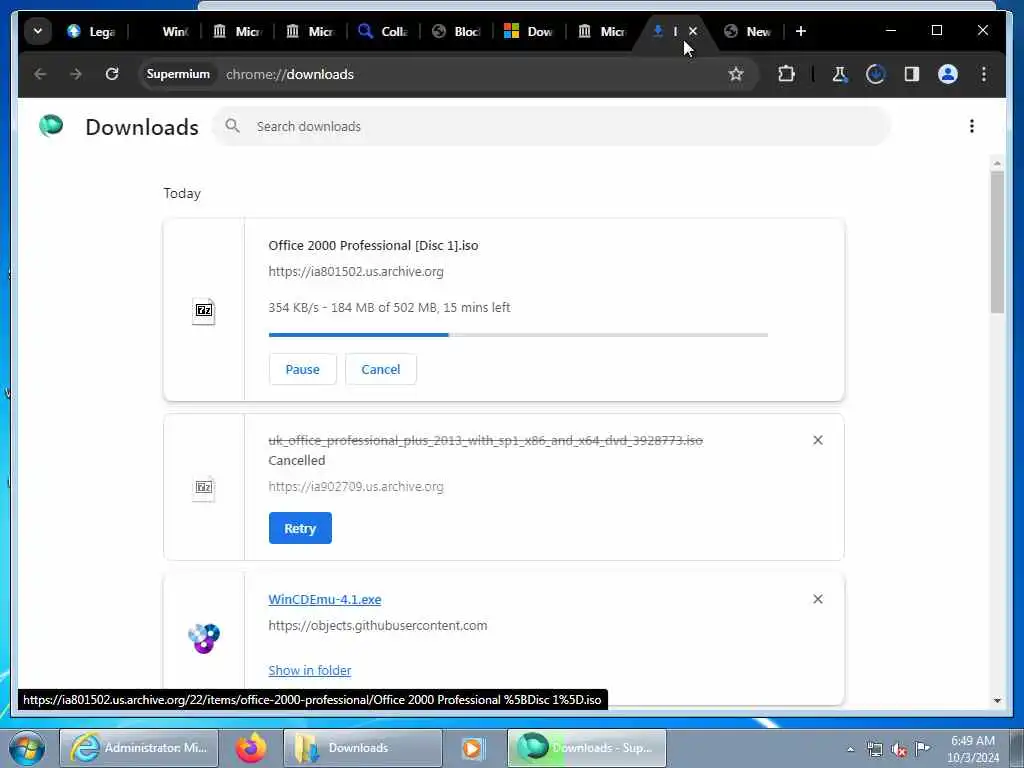This screenshot has height=768, width=1024.
Task: Open the WinCDEmu-4.1.exe file link
Action: 325,600
